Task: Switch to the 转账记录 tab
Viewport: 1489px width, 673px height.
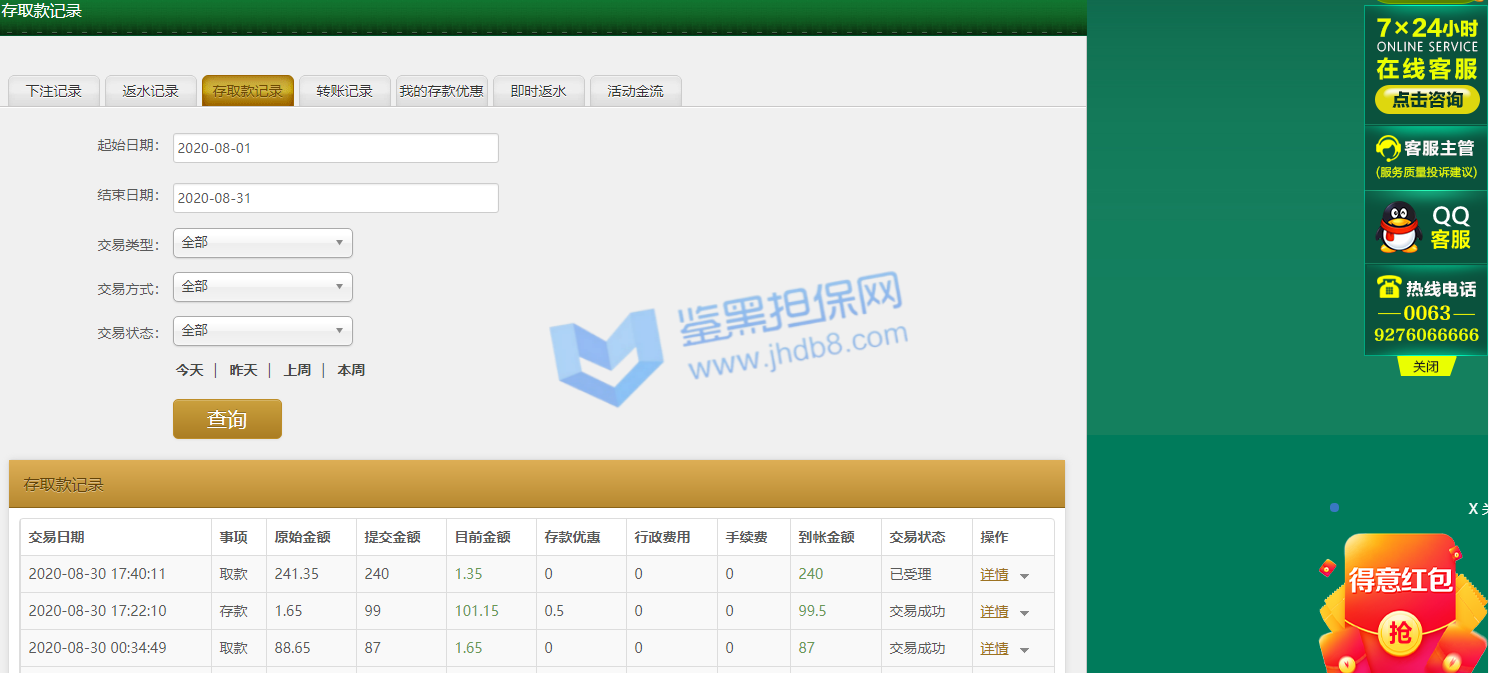Action: pos(345,91)
